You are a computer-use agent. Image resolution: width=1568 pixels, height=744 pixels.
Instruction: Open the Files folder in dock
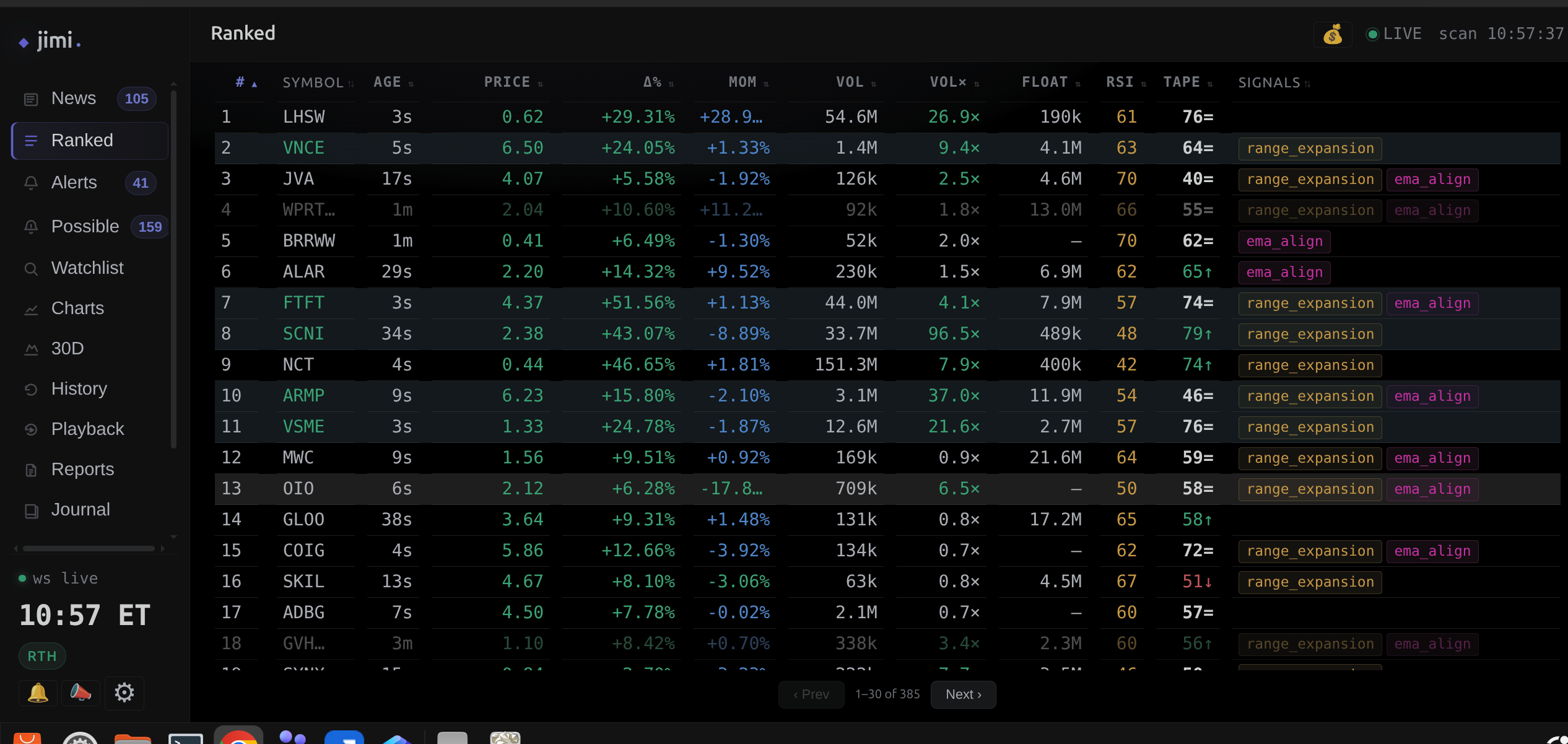(133, 738)
